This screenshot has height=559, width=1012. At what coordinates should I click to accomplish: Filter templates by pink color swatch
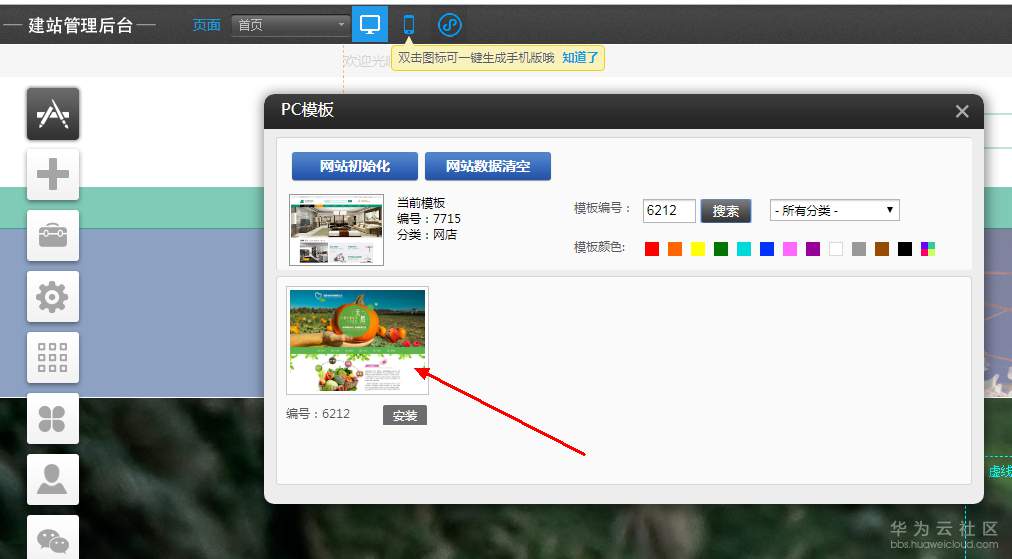(x=790, y=249)
